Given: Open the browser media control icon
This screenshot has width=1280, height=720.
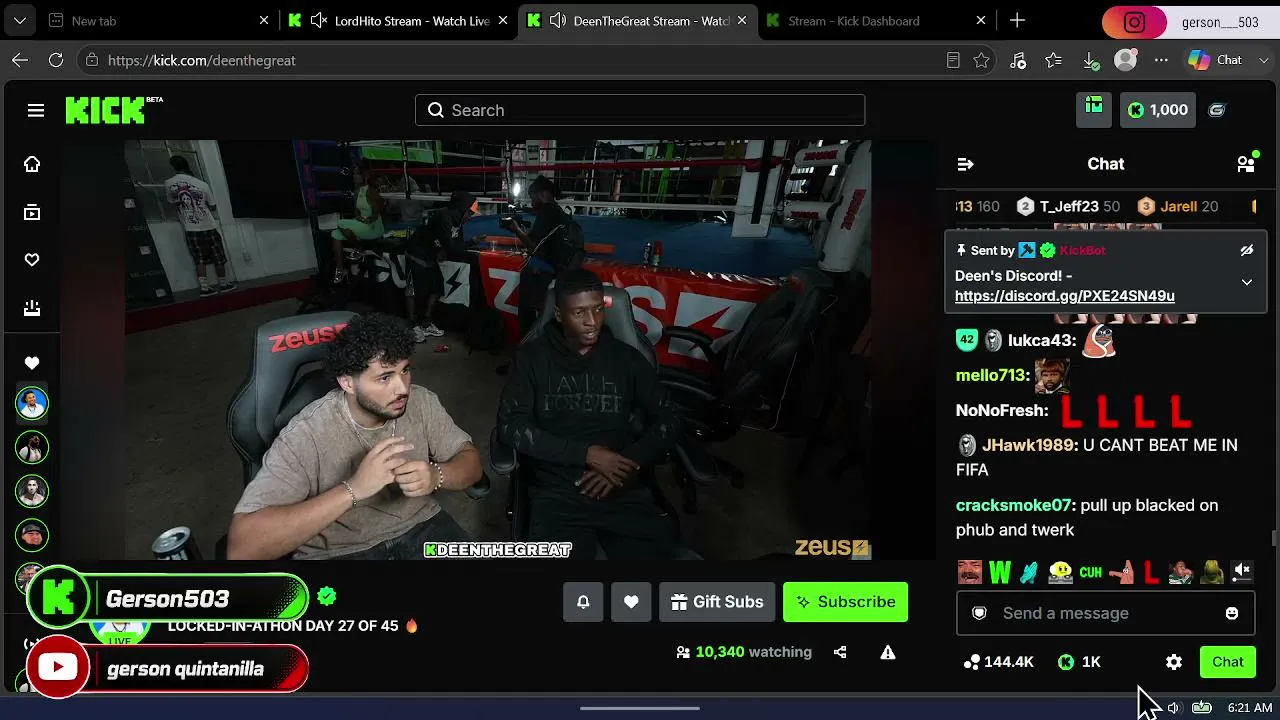Looking at the screenshot, I should click(x=1018, y=60).
